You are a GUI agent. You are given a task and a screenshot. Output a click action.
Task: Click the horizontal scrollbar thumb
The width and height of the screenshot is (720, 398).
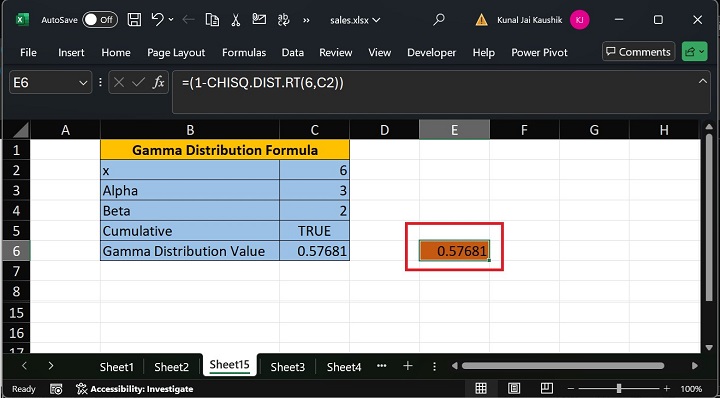(562, 366)
